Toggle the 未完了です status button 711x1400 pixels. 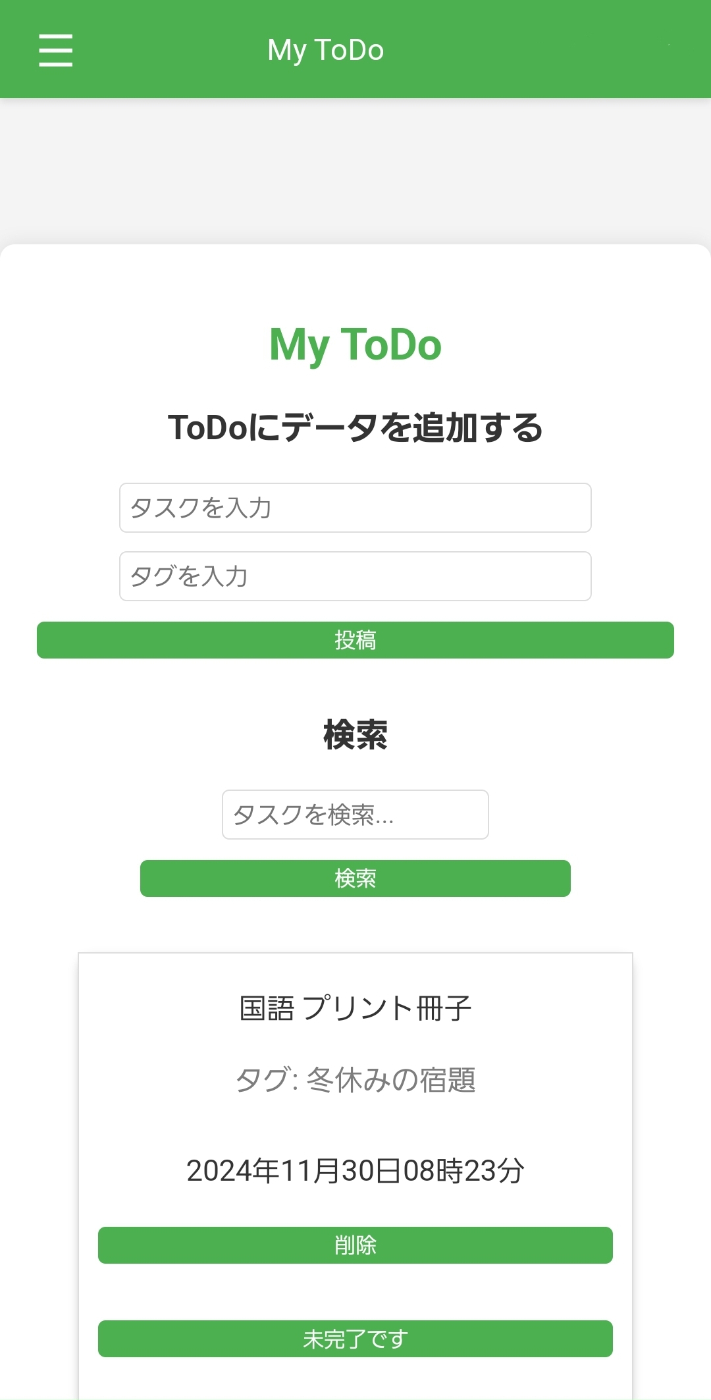click(355, 1339)
